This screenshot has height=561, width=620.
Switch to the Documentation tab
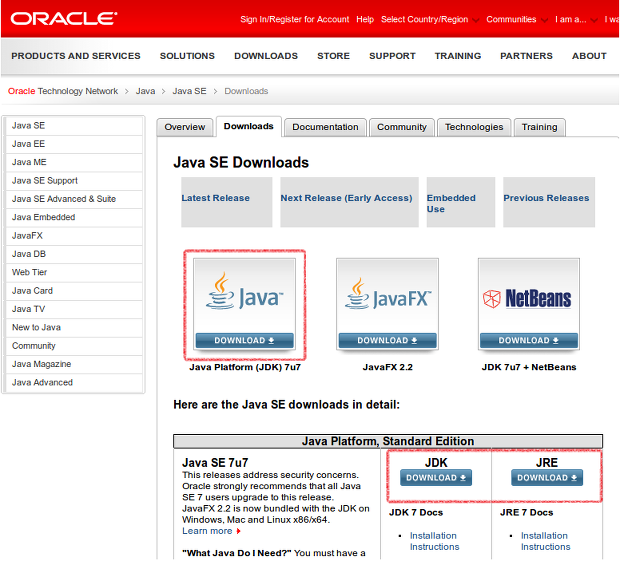pyautogui.click(x=325, y=127)
